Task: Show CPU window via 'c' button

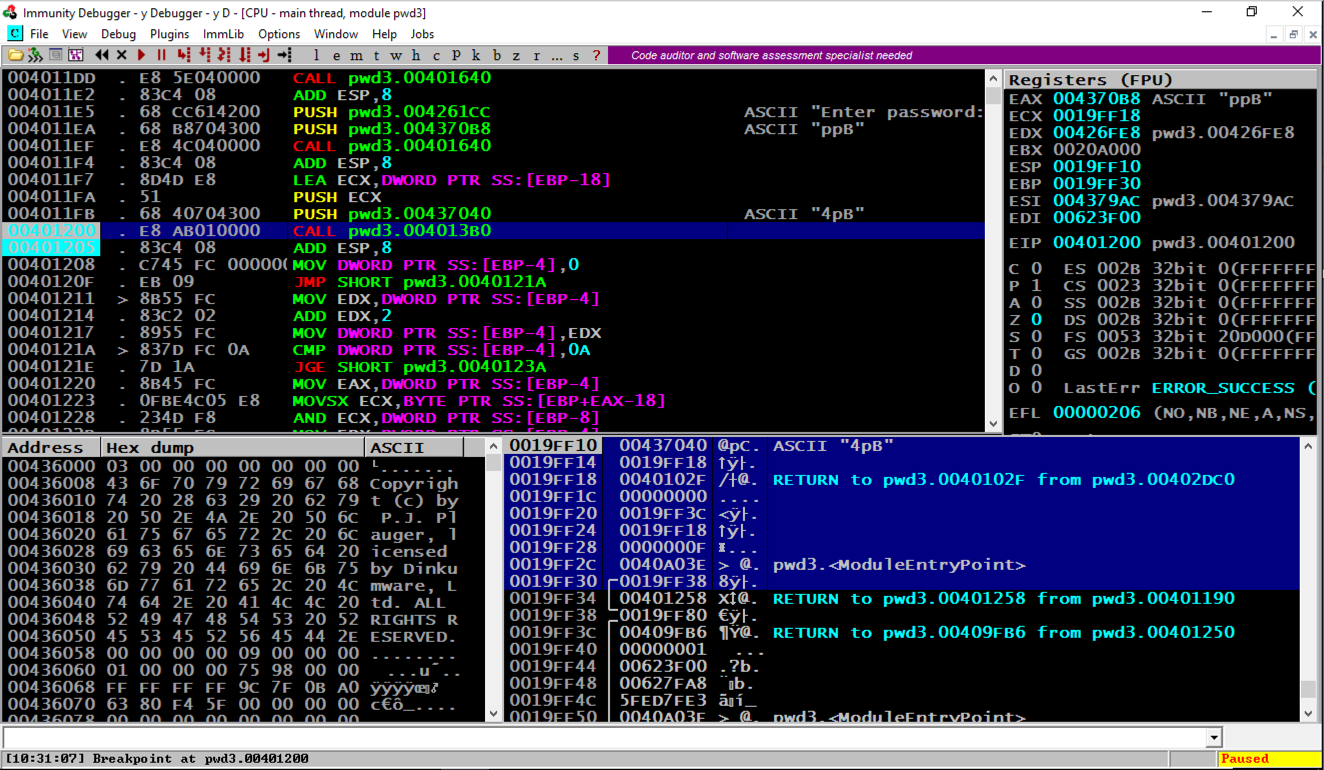Action: [437, 55]
